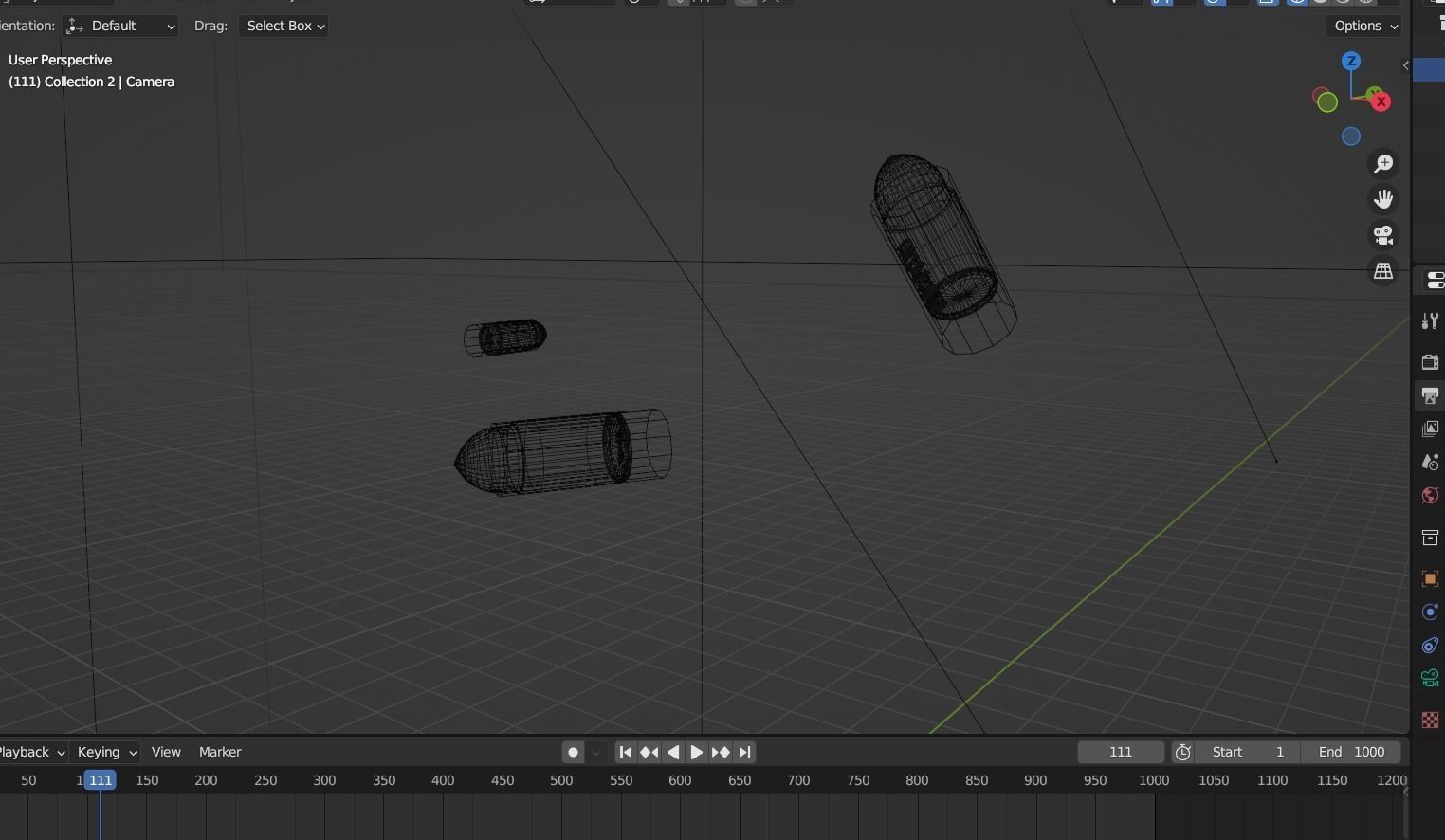Open the World properties tab (red globe)
Image resolution: width=1445 pixels, height=840 pixels.
pyautogui.click(x=1430, y=496)
